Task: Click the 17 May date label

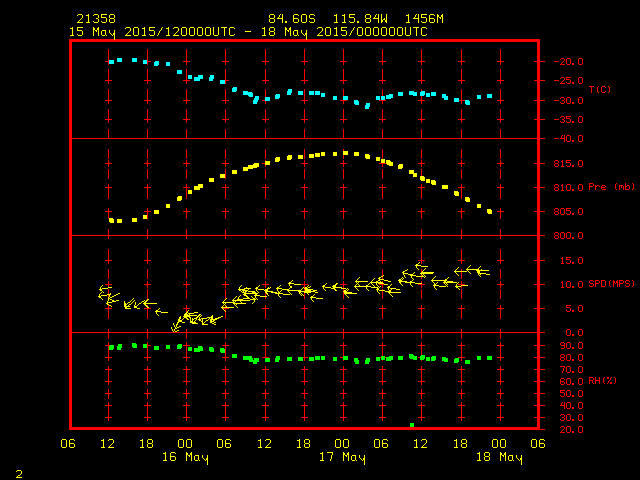Action: pos(342,458)
